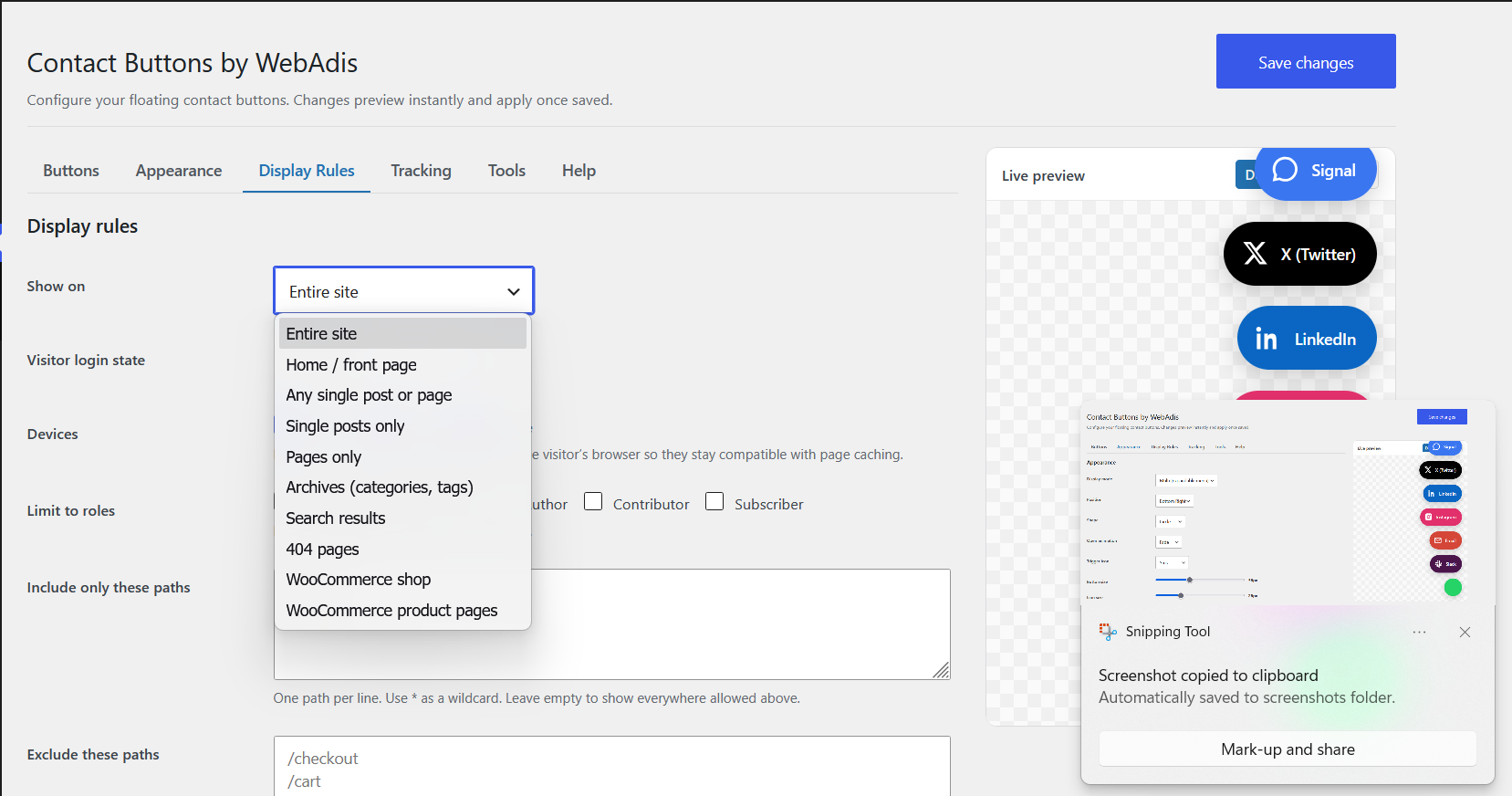Screen dimensions: 1512x796
Task: Click the Exclude these paths textarea
Action: tap(612, 767)
